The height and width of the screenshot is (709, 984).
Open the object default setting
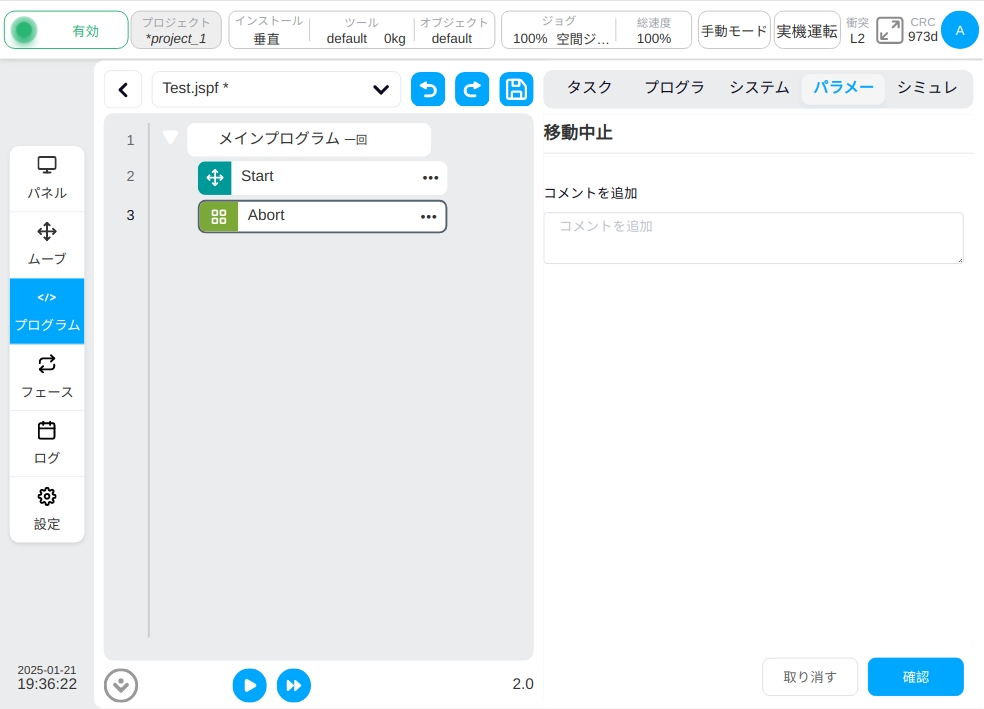[x=453, y=30]
